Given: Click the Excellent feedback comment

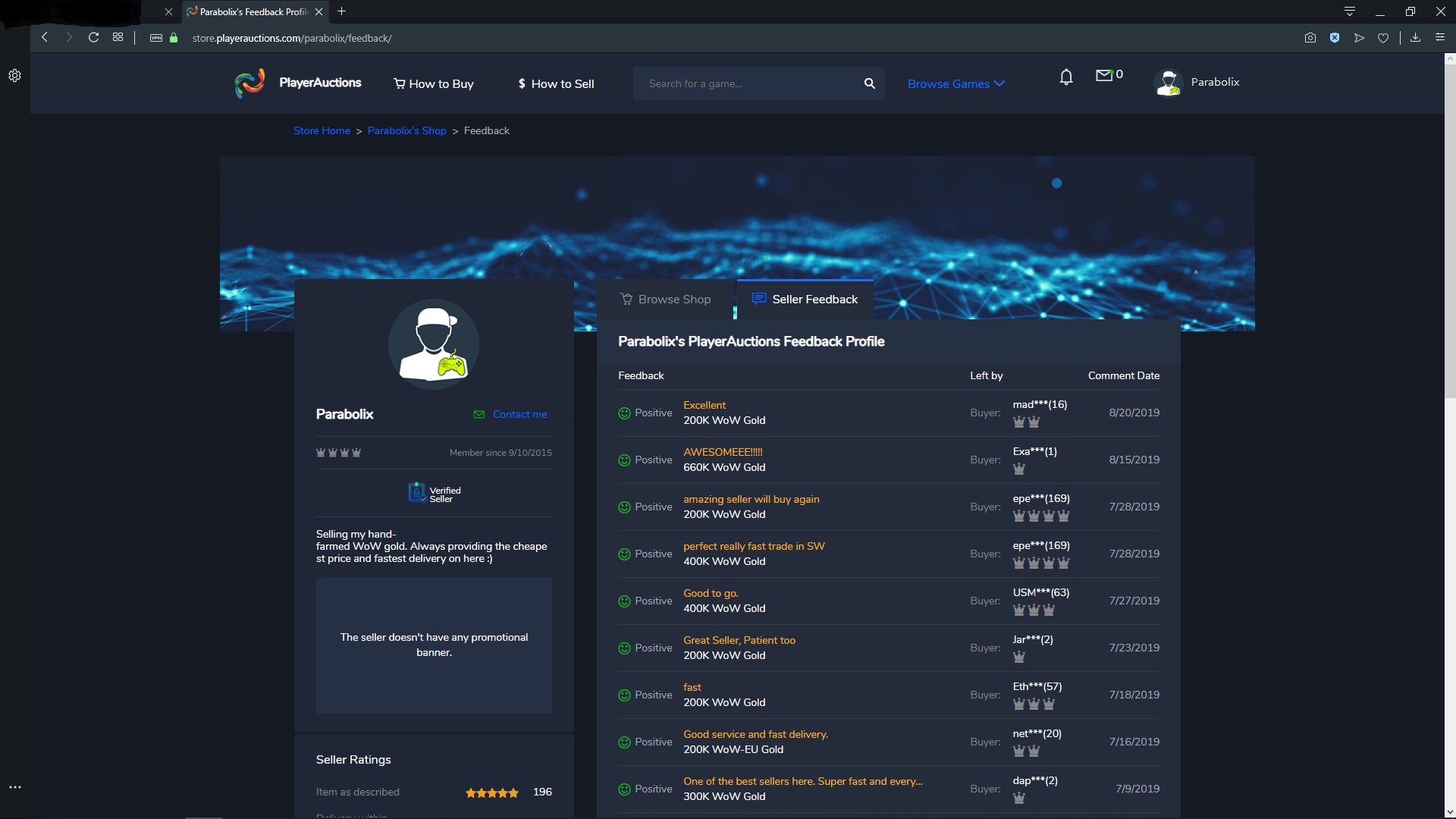Looking at the screenshot, I should [704, 405].
